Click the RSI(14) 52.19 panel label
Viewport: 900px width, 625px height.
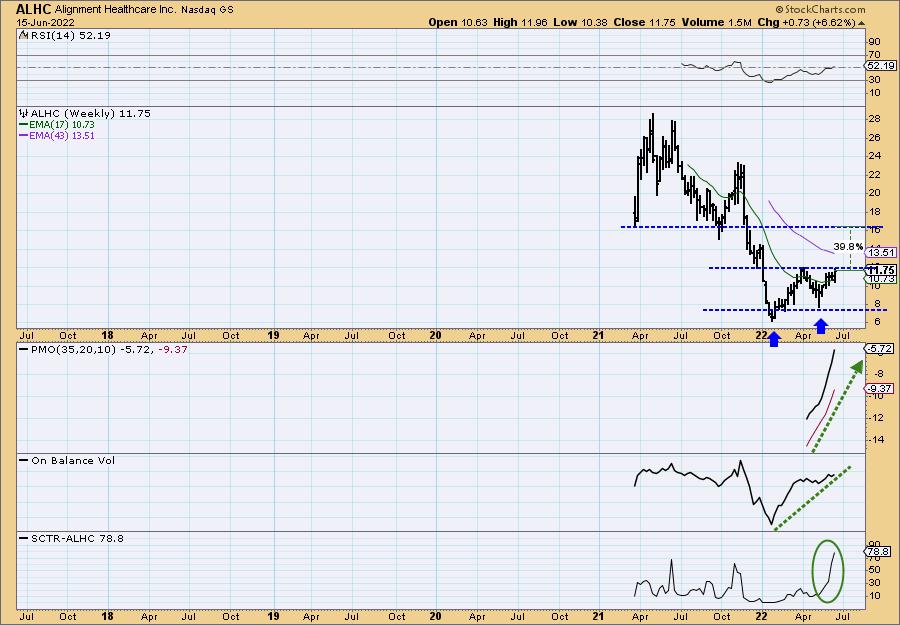71,35
